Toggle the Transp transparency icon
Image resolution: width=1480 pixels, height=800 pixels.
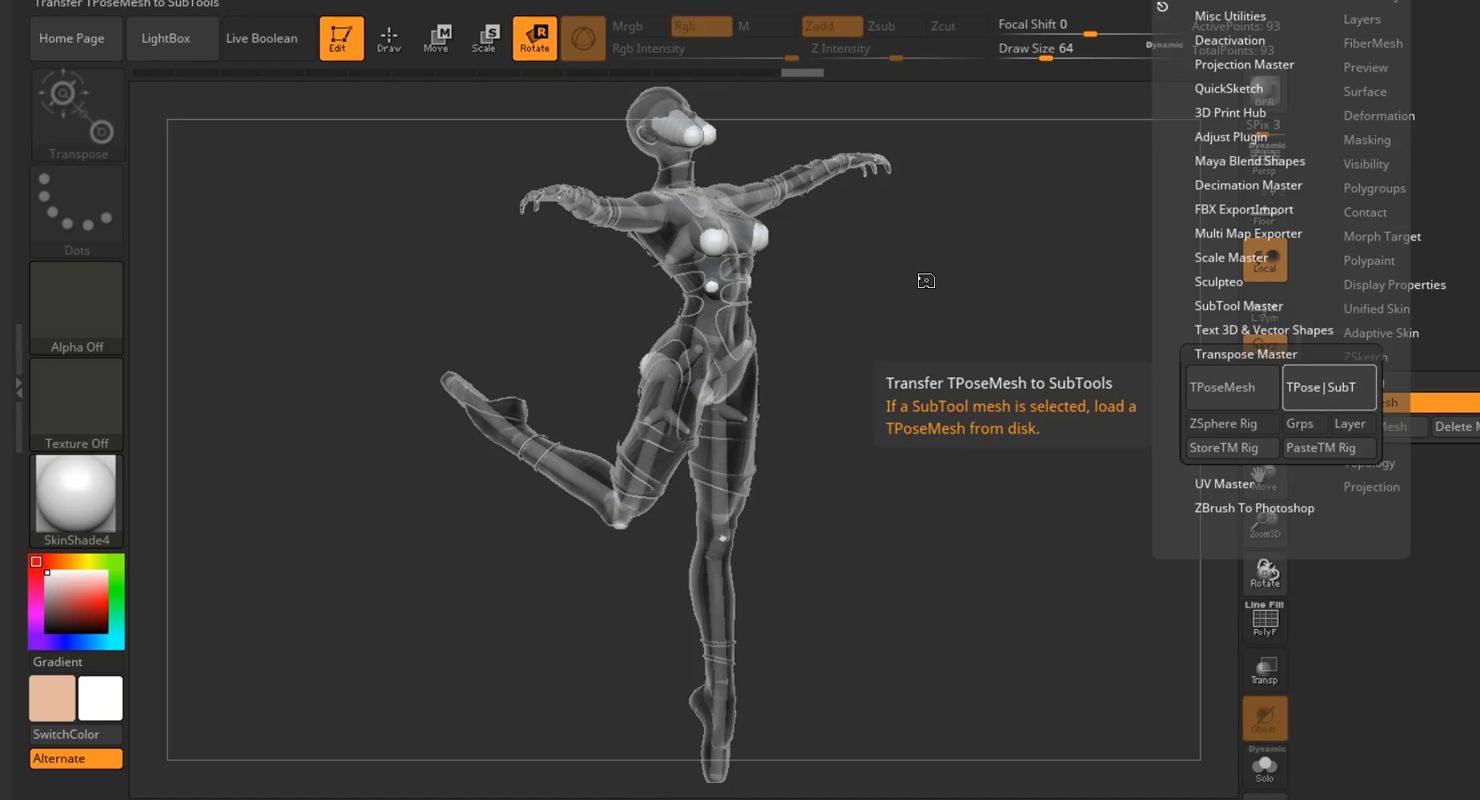[1265, 670]
